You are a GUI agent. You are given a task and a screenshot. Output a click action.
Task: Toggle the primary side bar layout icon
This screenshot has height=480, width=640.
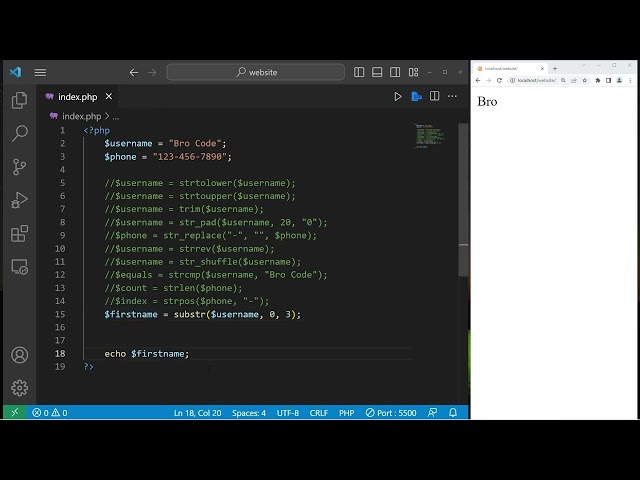pos(359,72)
